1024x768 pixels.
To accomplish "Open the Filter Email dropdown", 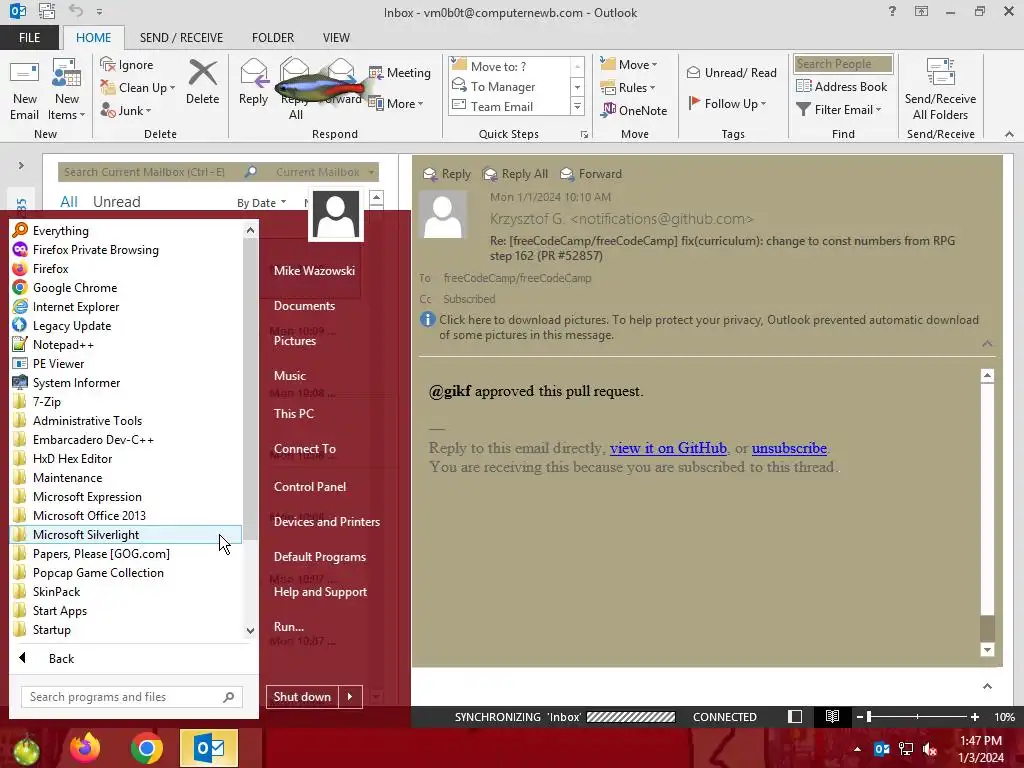I will coord(839,109).
